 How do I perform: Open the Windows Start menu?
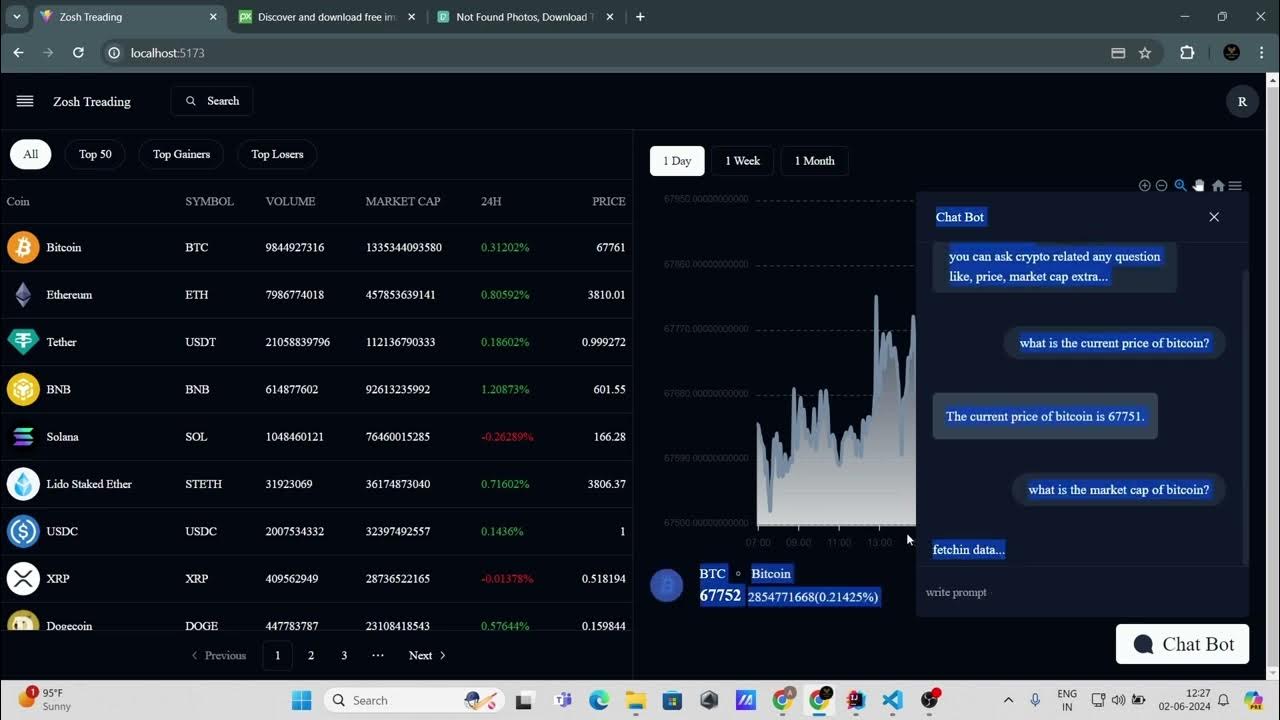click(301, 700)
